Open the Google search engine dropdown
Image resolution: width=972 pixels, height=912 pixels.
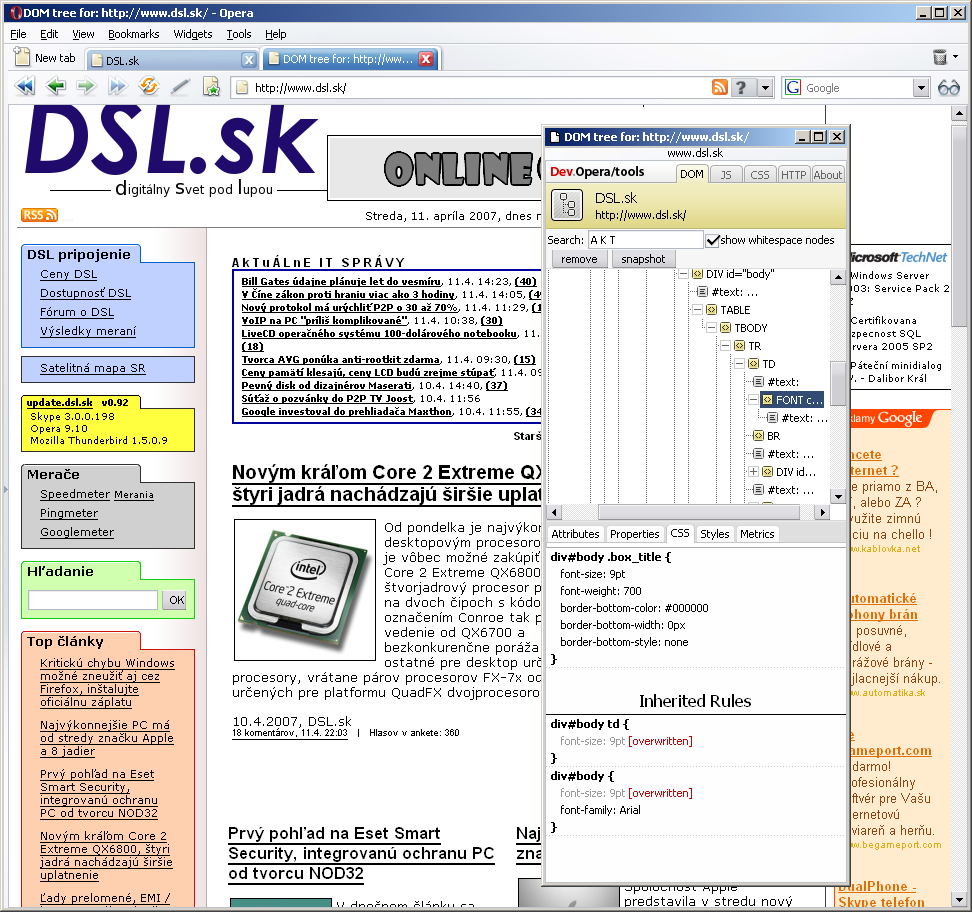point(921,88)
